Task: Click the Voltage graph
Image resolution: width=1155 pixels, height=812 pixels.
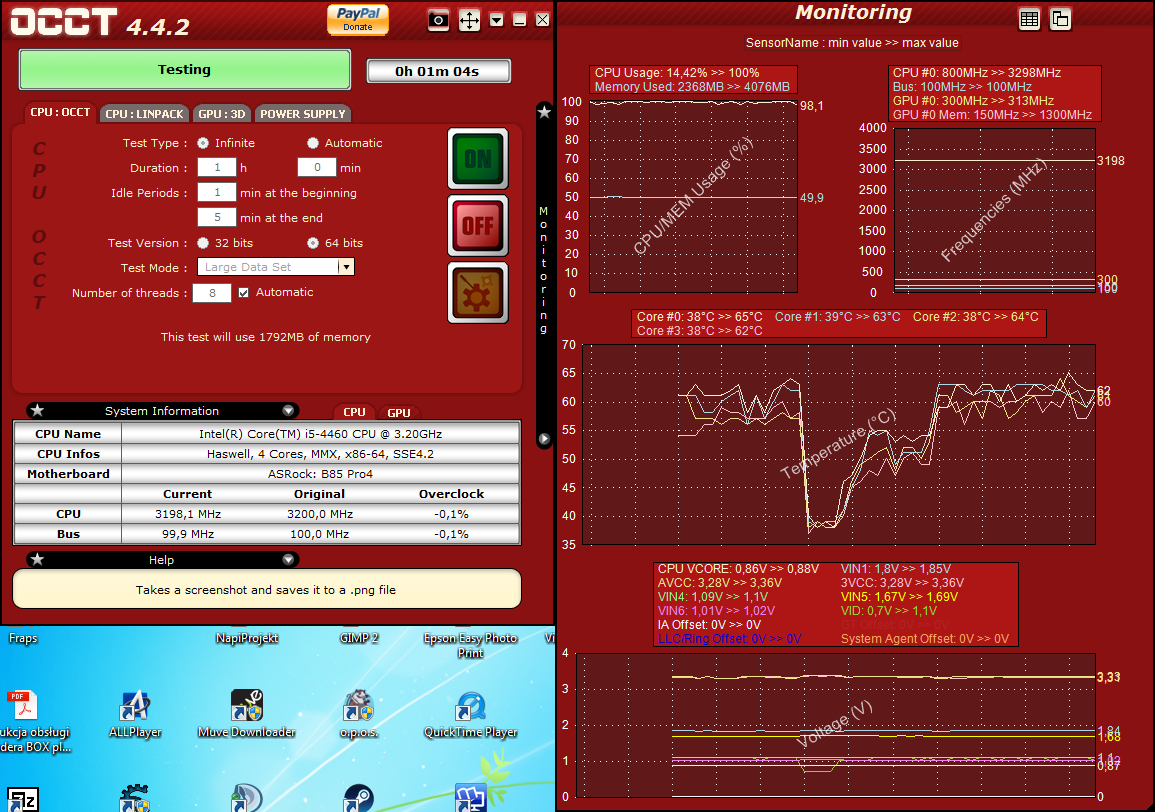Action: [x=836, y=725]
